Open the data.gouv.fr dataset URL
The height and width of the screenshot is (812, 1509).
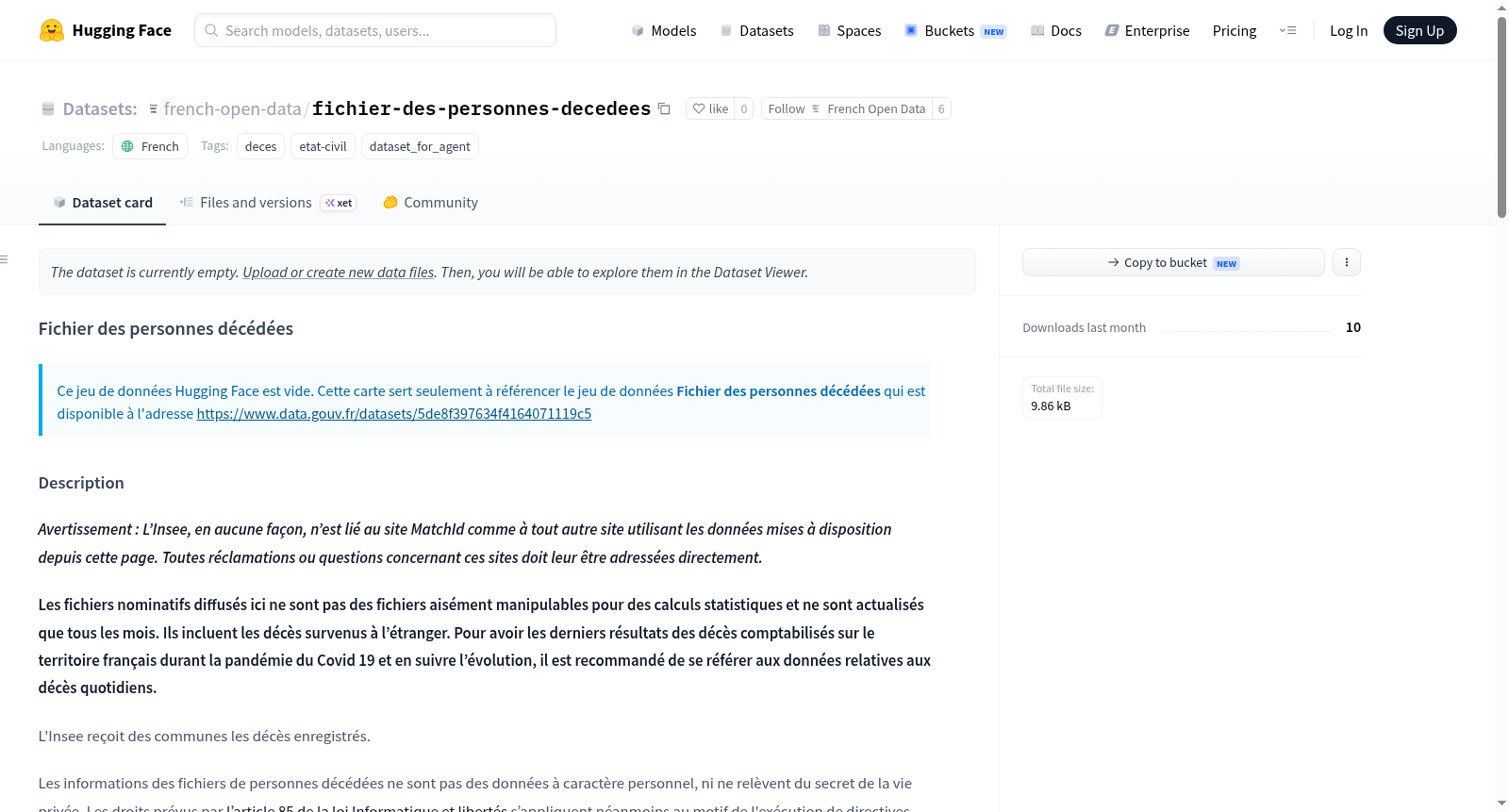tap(394, 413)
